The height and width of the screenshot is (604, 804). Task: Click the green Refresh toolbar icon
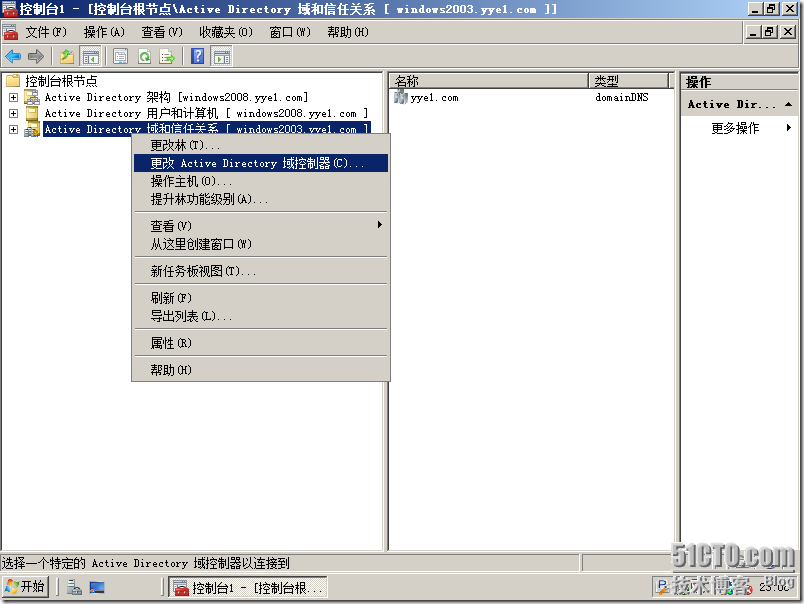tap(145, 56)
